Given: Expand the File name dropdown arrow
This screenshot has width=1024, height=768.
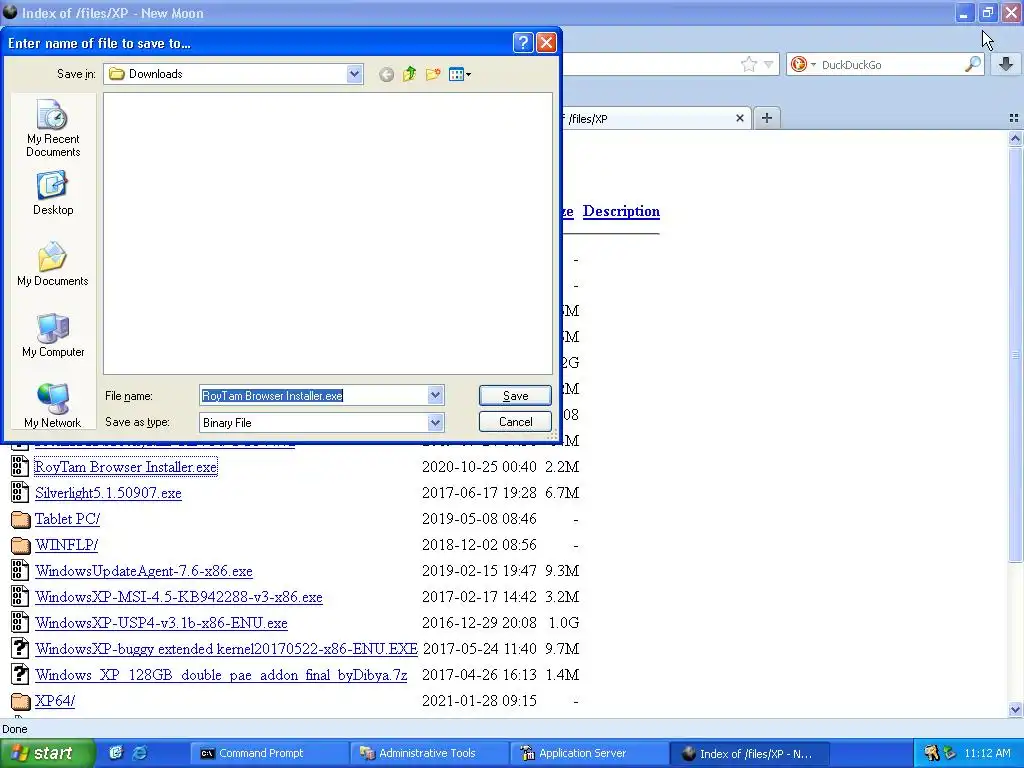Looking at the screenshot, I should [x=435, y=395].
